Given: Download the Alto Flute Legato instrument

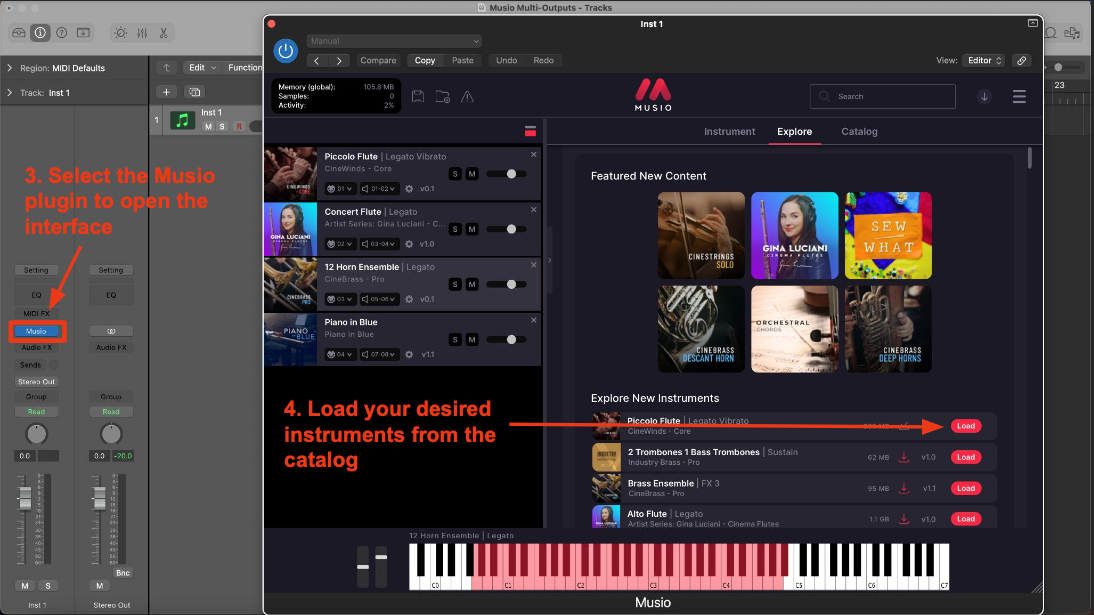Looking at the screenshot, I should coord(904,519).
